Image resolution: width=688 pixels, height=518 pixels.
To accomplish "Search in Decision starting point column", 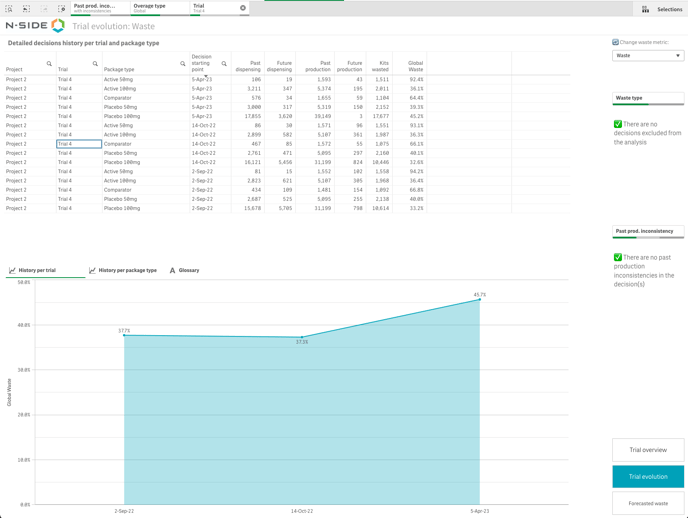I will [x=224, y=64].
